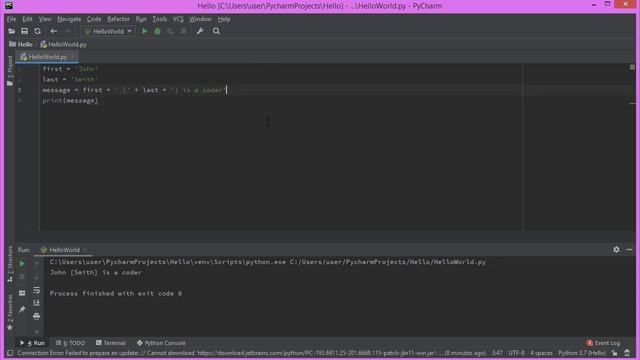Toggle the 1: Project tool window stripe
Screen dimensions: 640x360
(10, 70)
